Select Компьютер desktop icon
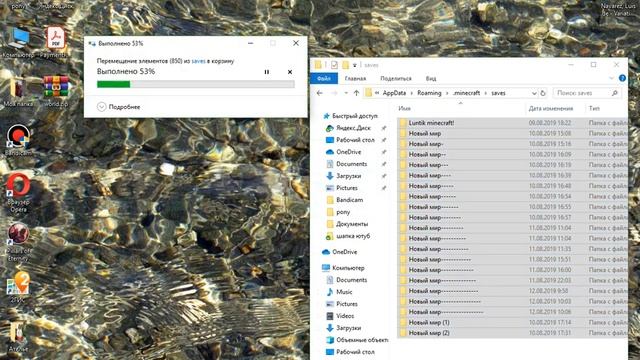The height and width of the screenshot is (360, 640). 18,43
